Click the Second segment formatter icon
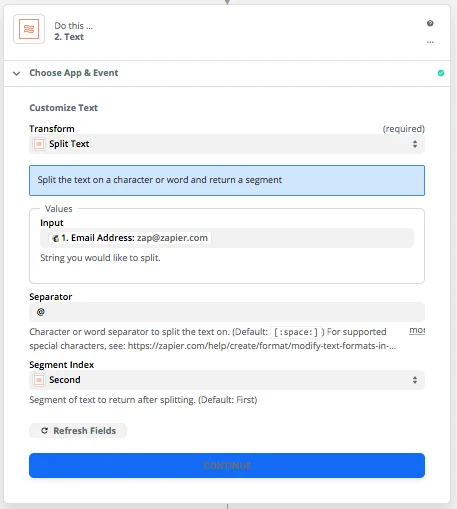 point(39,380)
